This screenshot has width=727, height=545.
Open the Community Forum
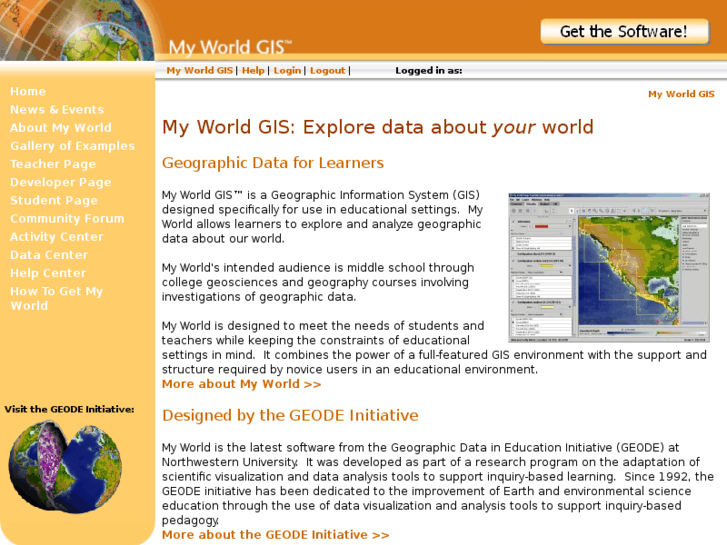point(67,218)
